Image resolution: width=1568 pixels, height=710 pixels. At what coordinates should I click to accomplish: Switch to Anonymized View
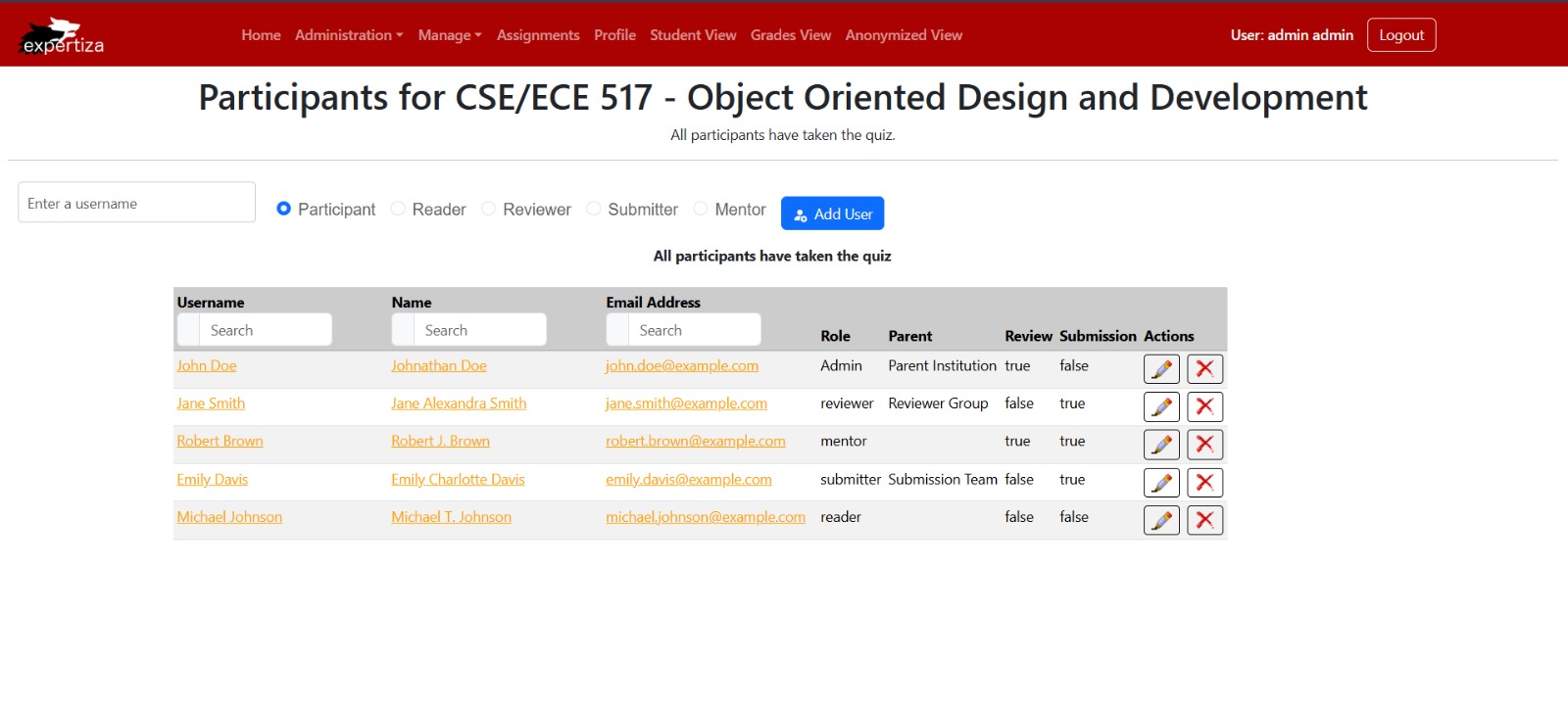tap(904, 35)
